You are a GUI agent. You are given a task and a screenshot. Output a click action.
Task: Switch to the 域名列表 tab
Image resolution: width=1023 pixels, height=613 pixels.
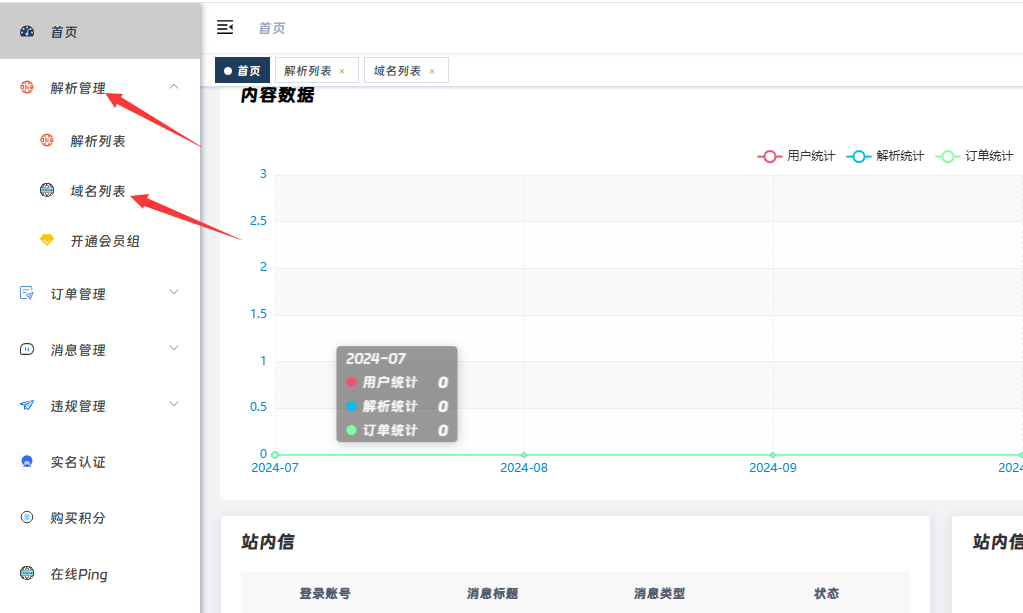(x=397, y=71)
